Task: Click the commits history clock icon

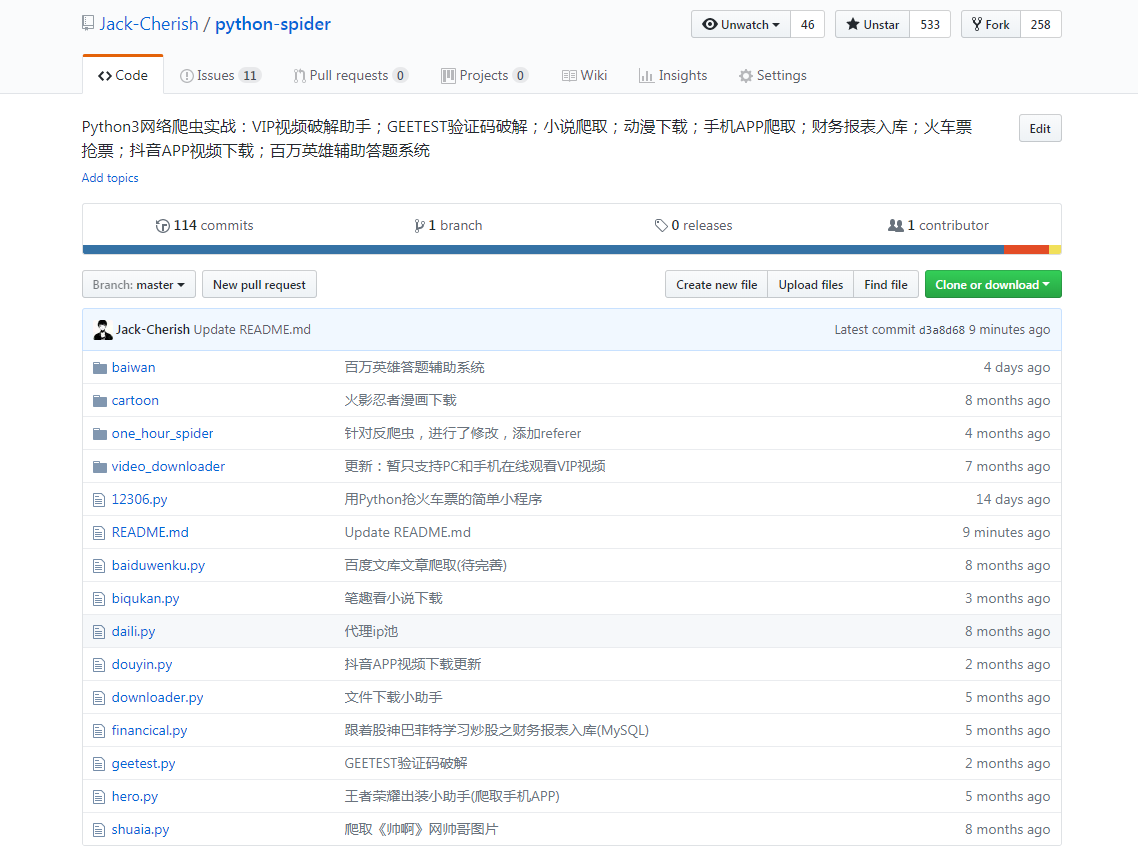Action: (163, 226)
